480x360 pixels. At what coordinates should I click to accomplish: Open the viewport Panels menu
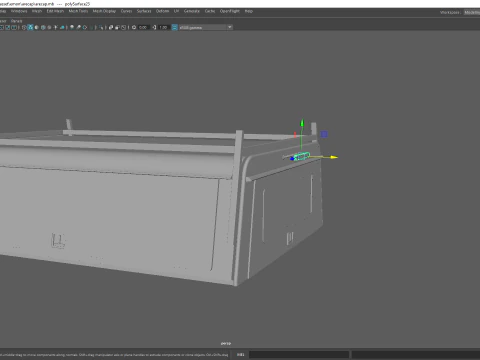click(16, 21)
